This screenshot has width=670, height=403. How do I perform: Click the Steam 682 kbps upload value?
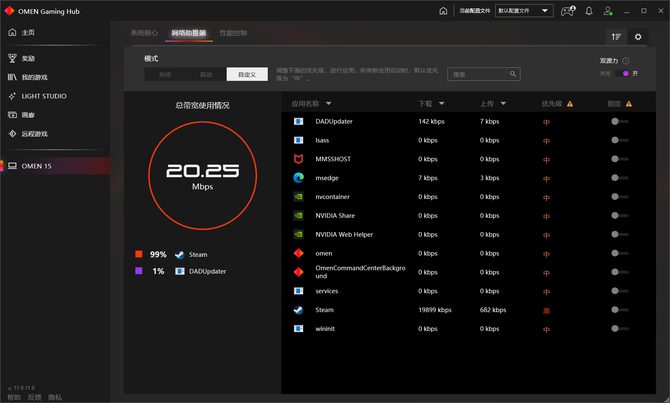[493, 310]
